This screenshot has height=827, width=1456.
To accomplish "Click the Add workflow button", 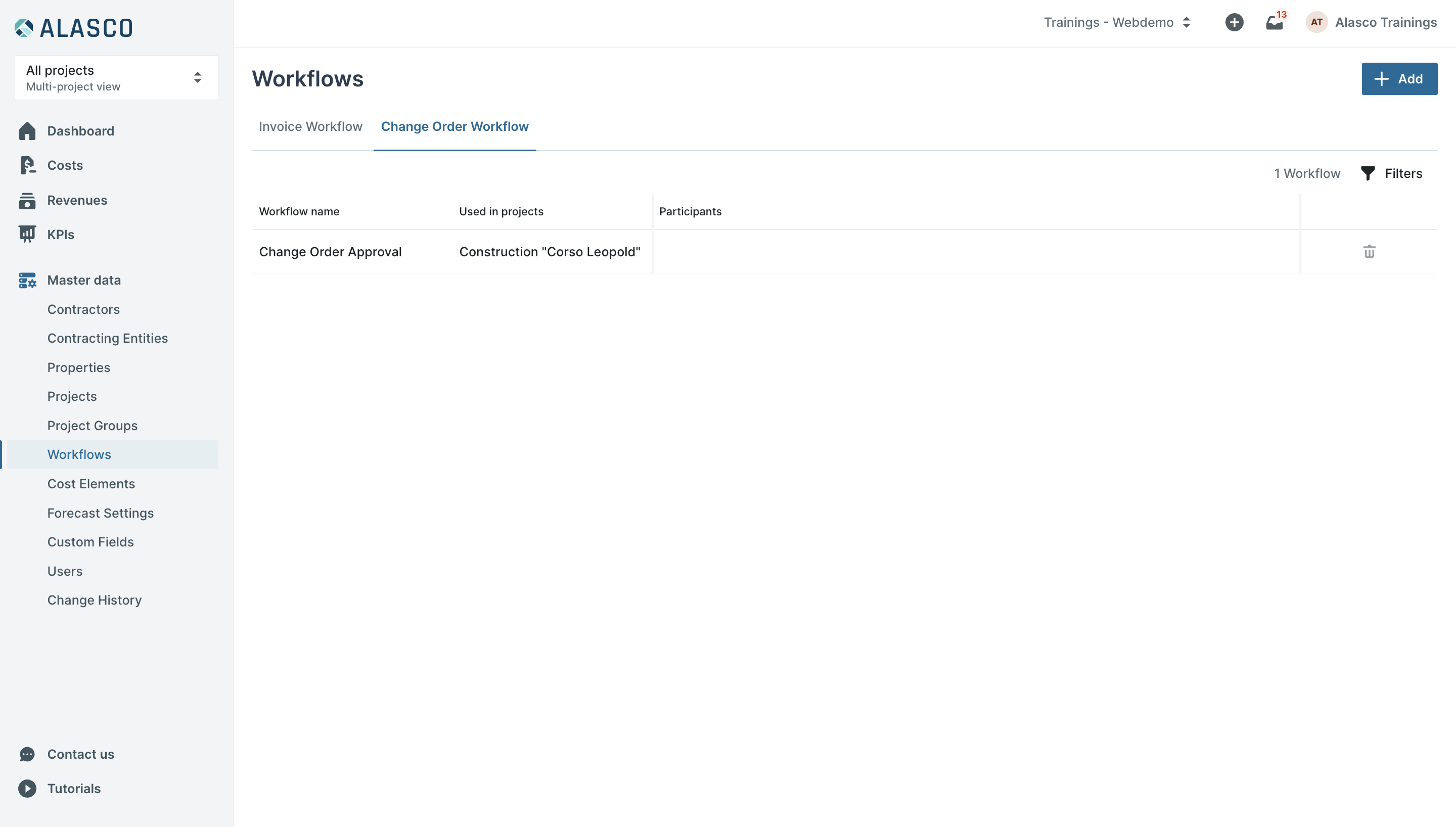I will [x=1399, y=79].
